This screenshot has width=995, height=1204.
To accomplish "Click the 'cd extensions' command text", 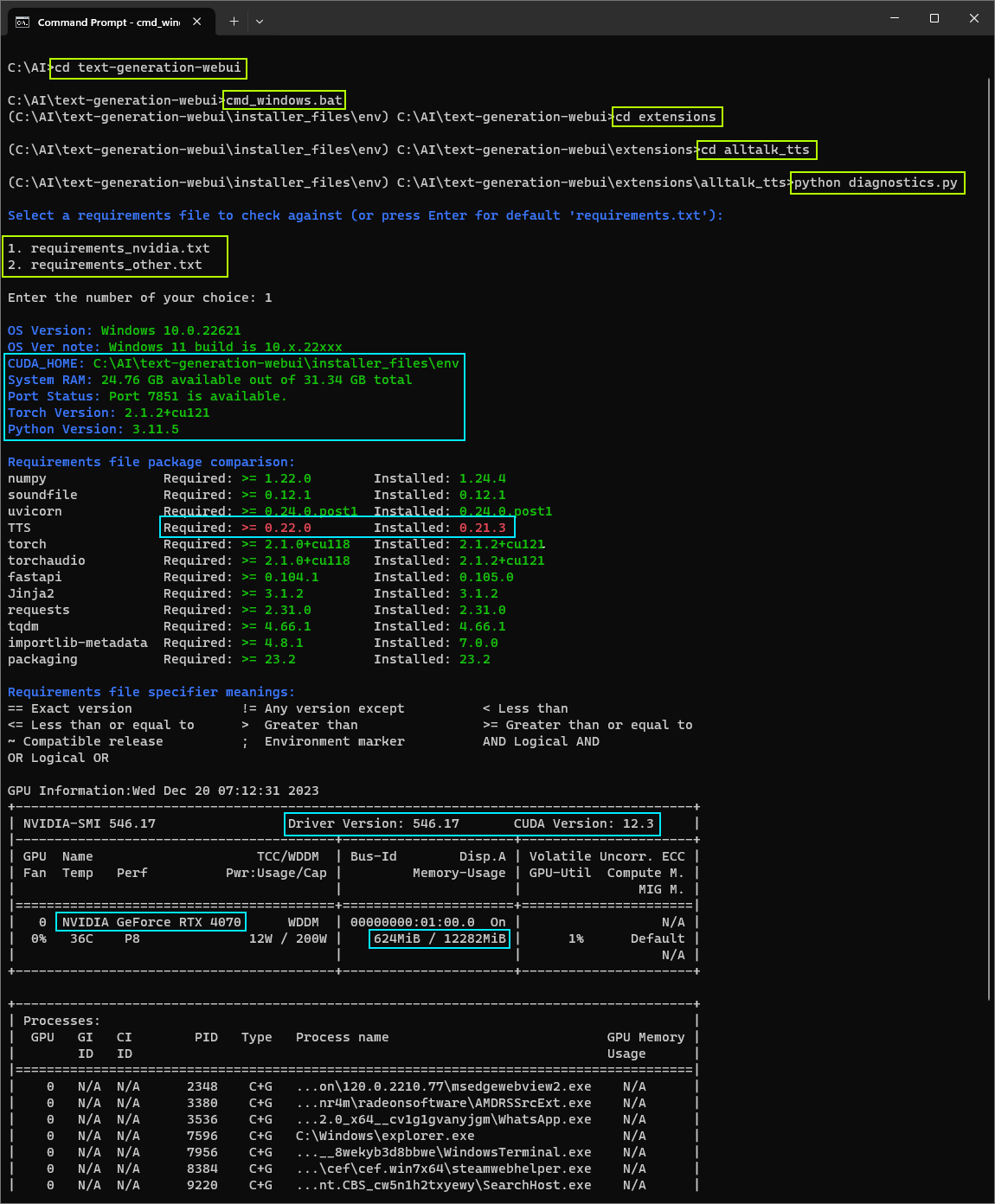I will (665, 117).
